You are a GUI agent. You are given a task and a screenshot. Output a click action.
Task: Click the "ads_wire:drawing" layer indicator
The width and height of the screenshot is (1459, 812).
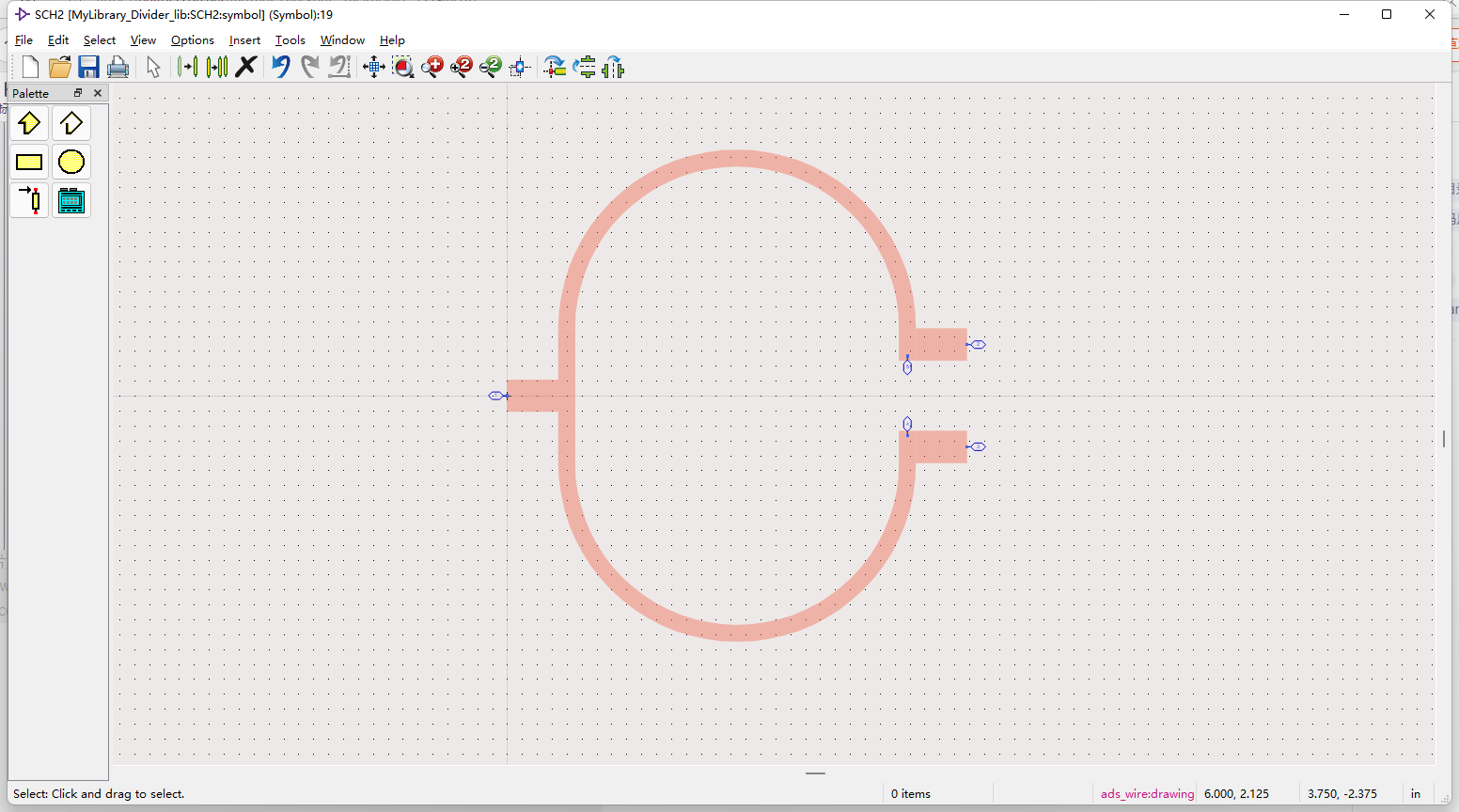click(1148, 794)
